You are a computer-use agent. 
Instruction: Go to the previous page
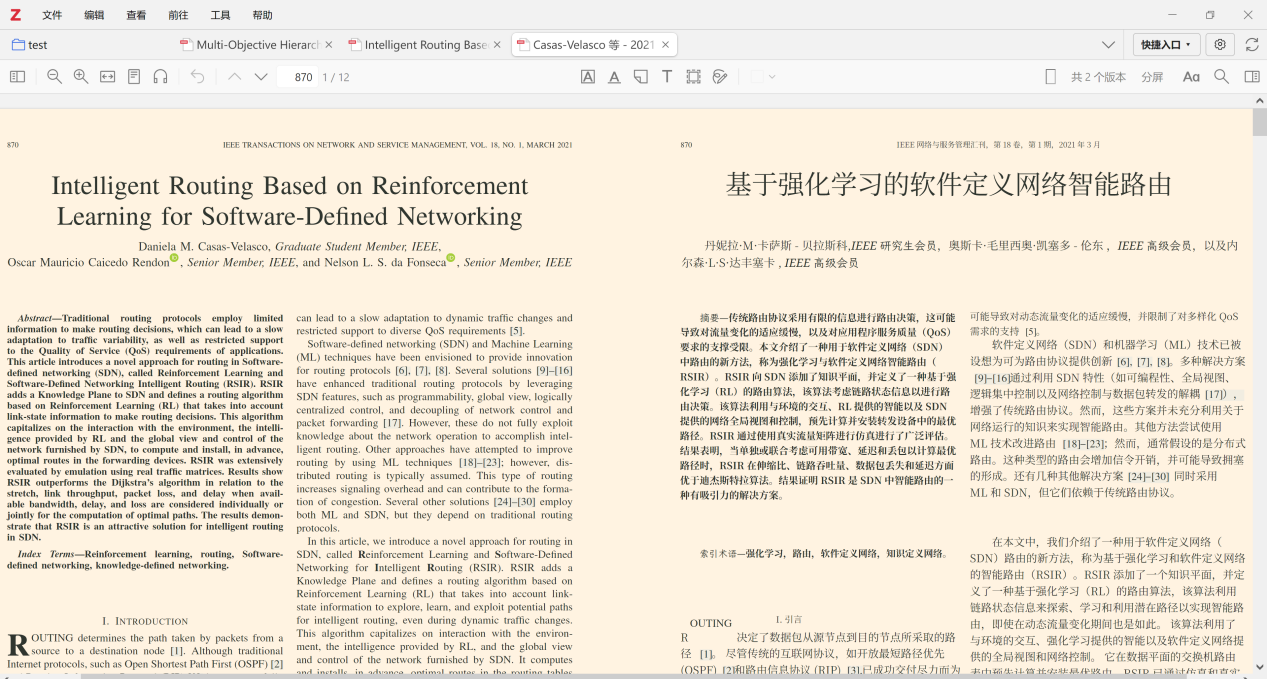(x=234, y=77)
